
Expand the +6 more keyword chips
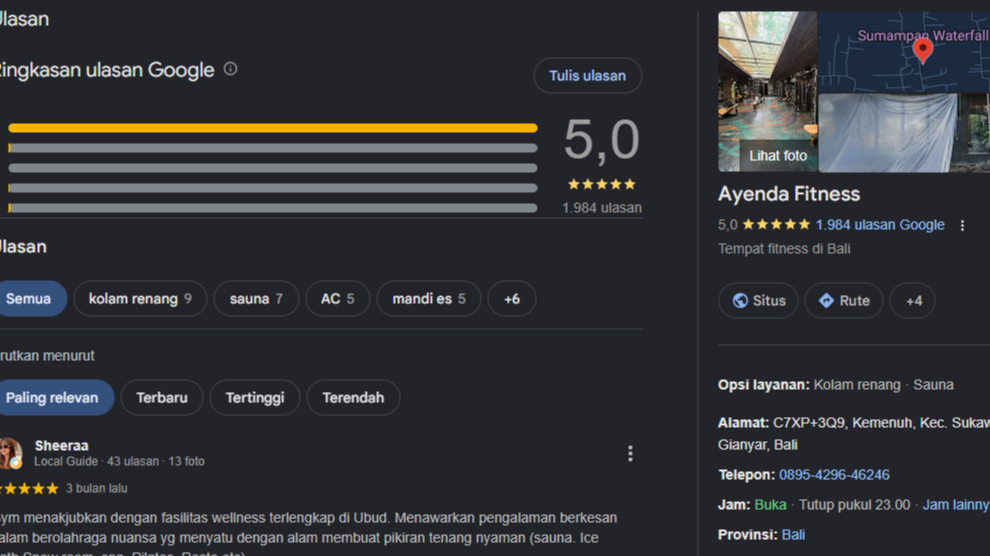511,299
